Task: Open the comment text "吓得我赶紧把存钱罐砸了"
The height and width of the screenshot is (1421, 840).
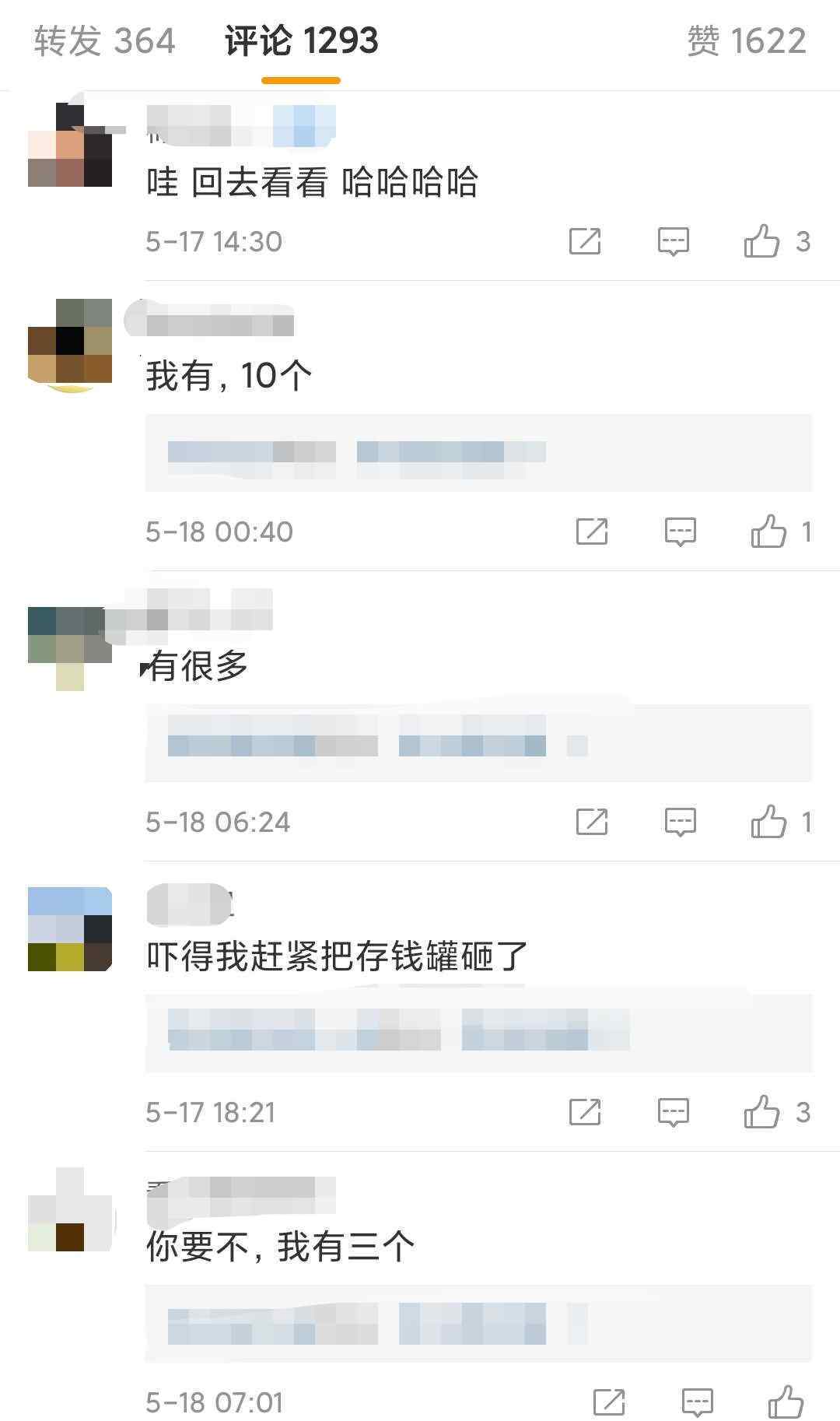Action: tap(338, 956)
